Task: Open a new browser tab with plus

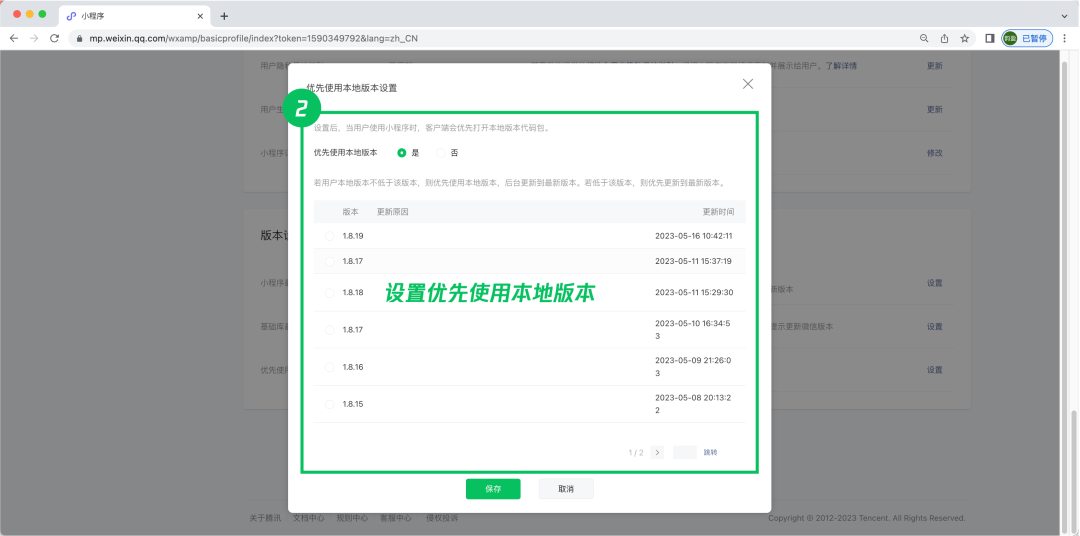Action: 224,16
